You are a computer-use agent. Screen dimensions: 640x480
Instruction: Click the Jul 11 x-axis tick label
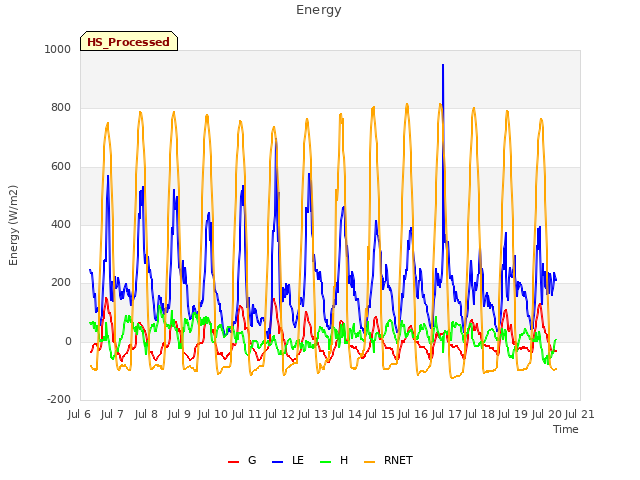[247, 415]
